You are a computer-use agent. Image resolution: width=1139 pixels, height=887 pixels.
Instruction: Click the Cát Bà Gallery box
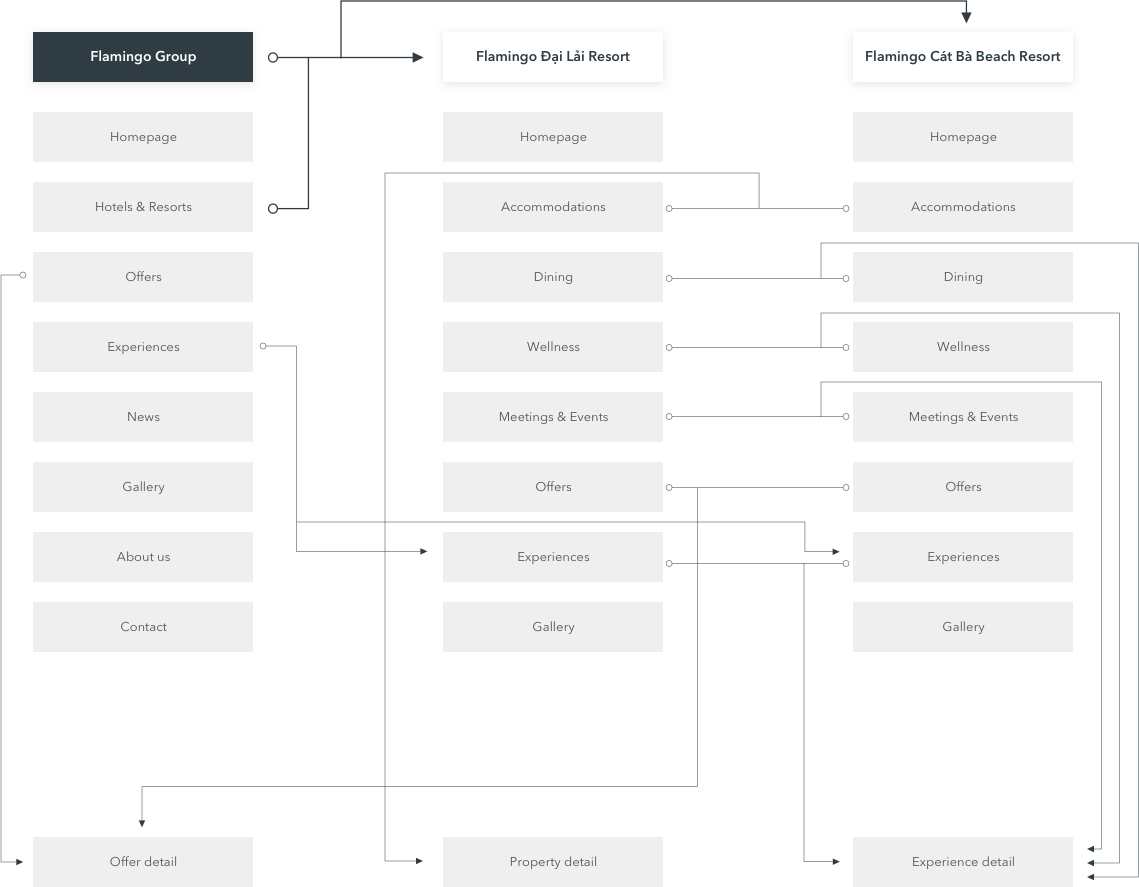(962, 627)
